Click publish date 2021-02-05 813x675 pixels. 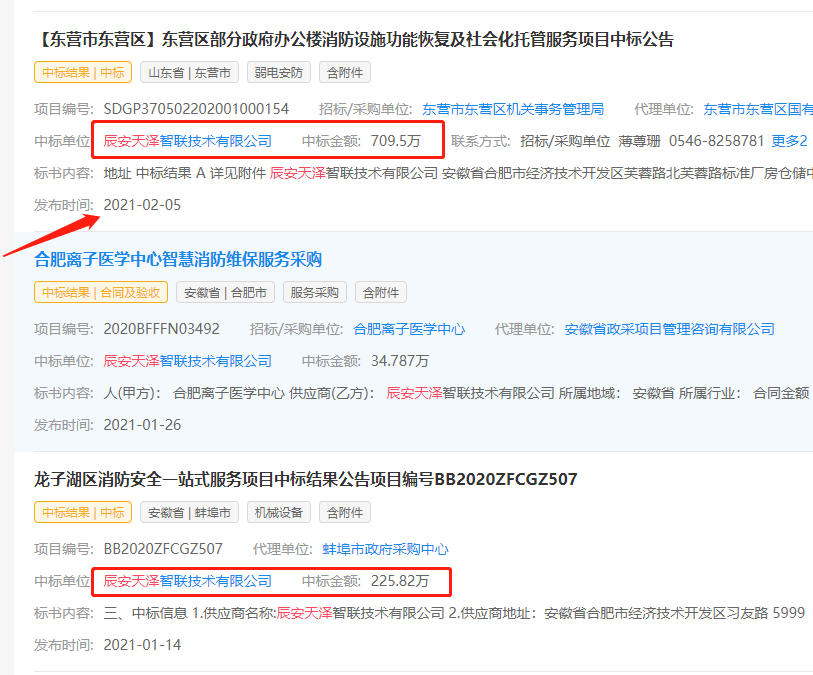tap(142, 205)
